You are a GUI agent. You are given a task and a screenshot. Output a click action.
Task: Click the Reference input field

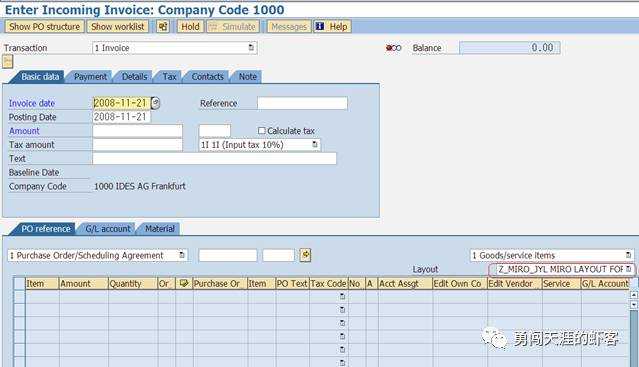(x=302, y=103)
